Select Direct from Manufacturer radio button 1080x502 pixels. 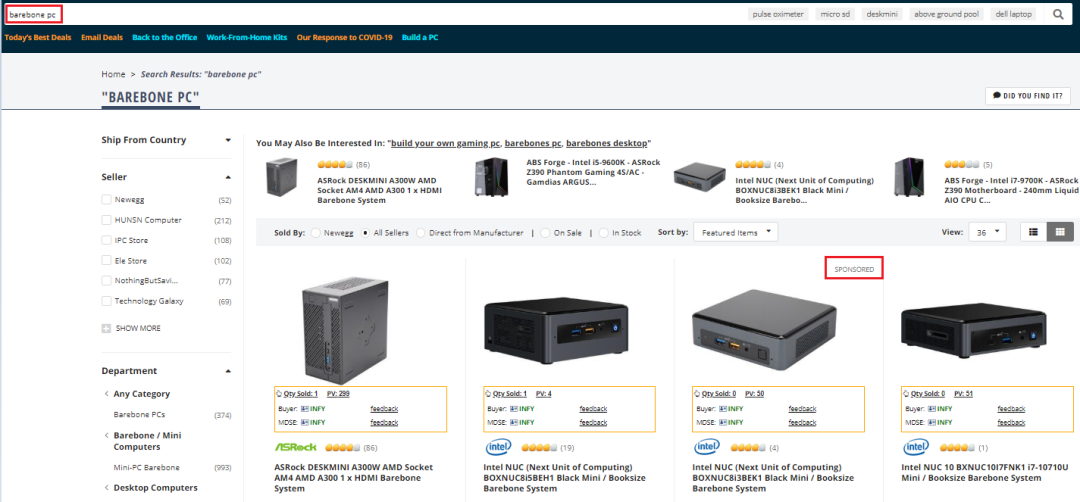pos(421,233)
